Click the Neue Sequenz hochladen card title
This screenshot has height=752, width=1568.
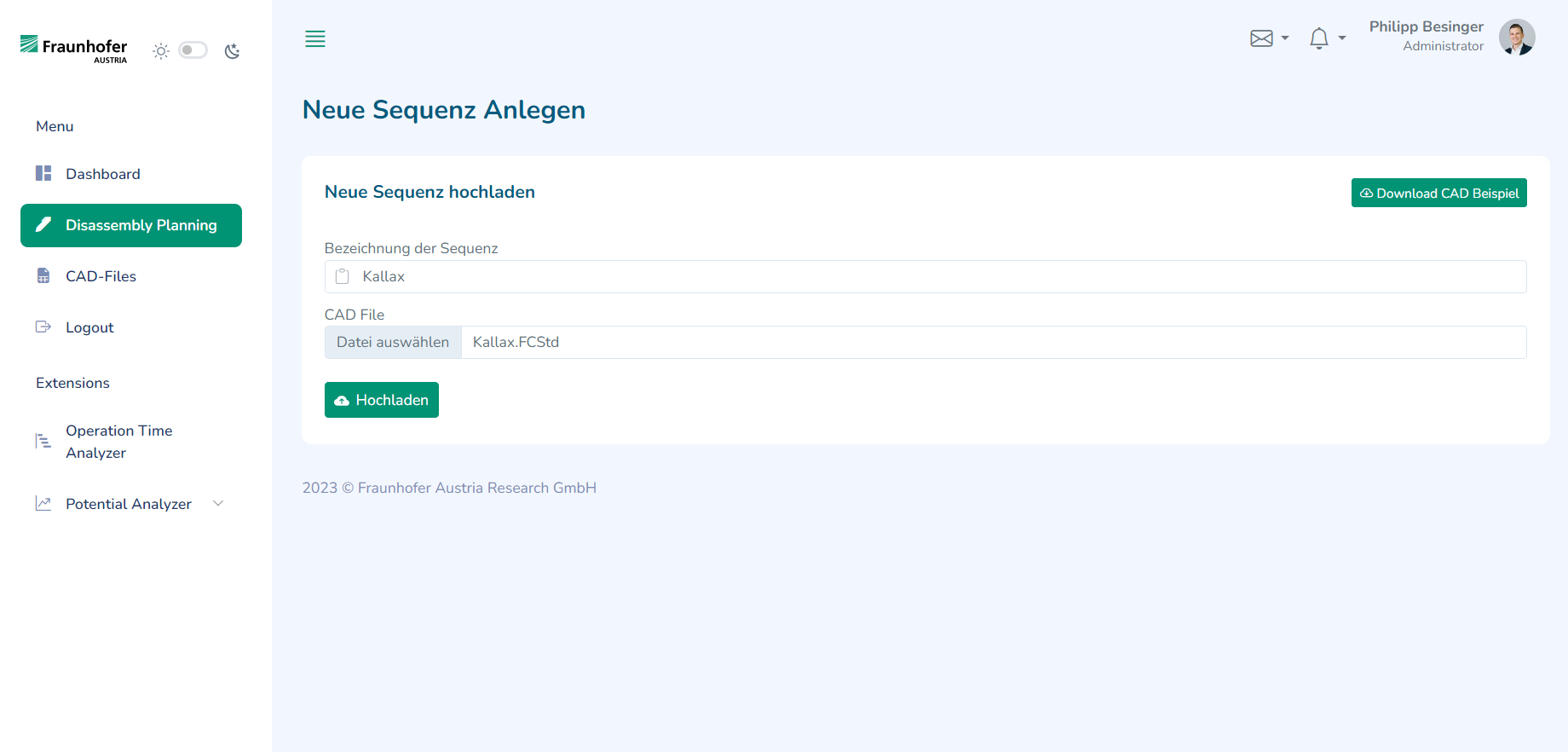click(x=429, y=192)
